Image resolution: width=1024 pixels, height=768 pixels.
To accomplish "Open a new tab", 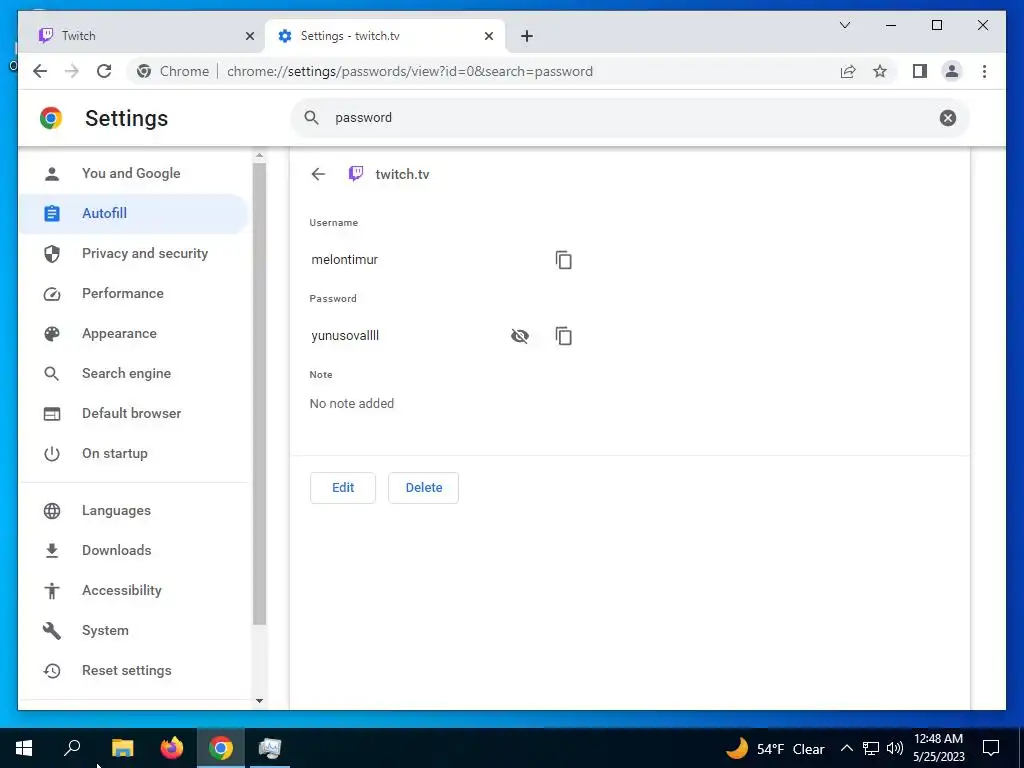I will click(527, 36).
